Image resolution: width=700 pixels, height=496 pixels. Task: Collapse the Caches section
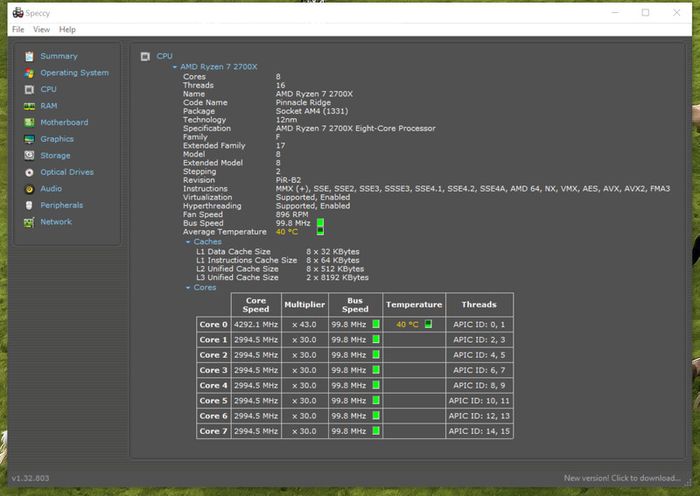click(x=188, y=242)
